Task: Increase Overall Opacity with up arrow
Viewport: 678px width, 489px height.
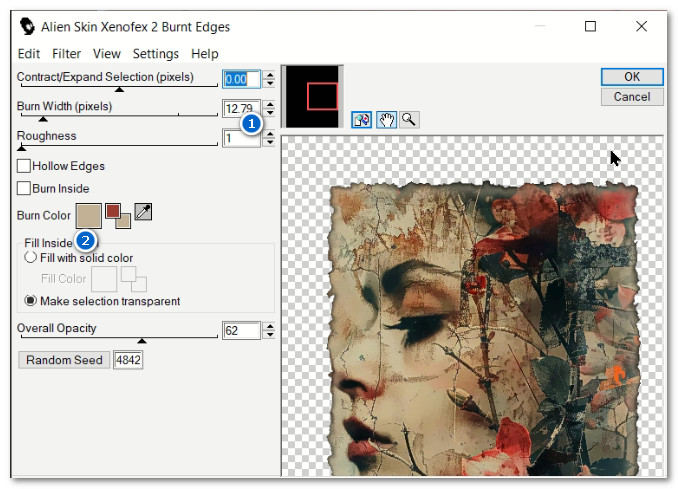Action: coord(270,326)
